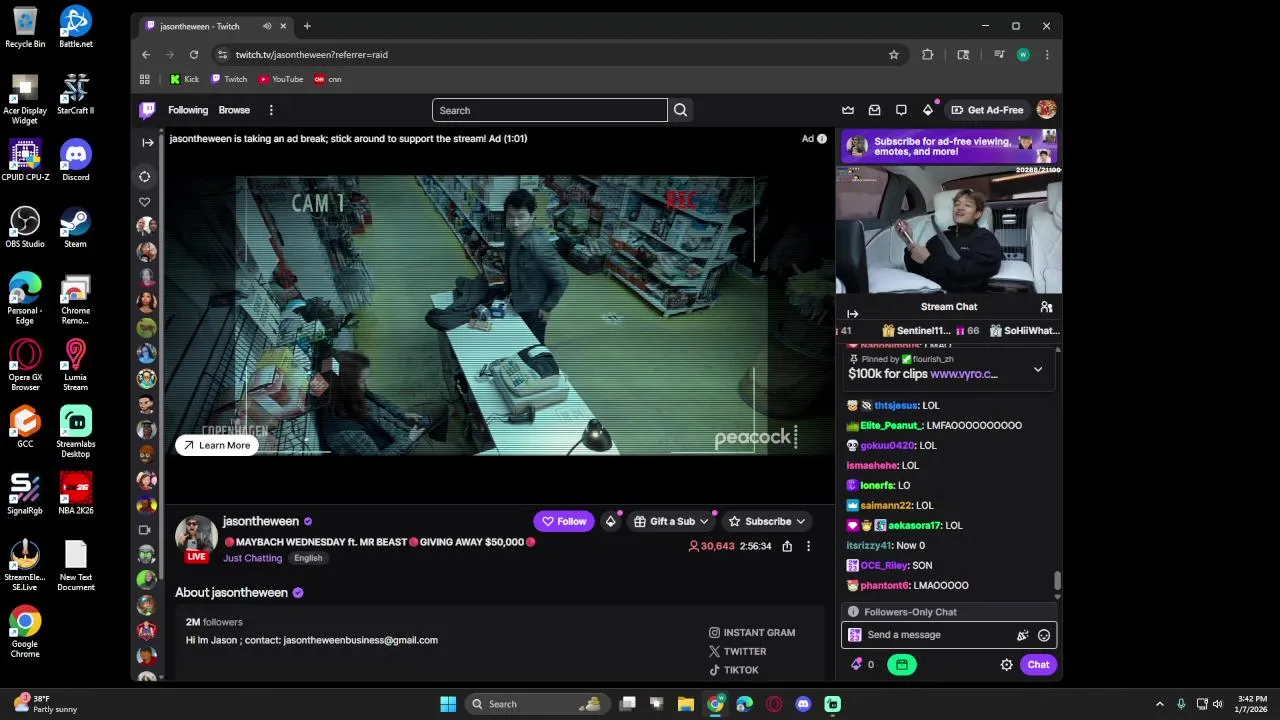Open Twitch home via the logo icon

coord(147,110)
